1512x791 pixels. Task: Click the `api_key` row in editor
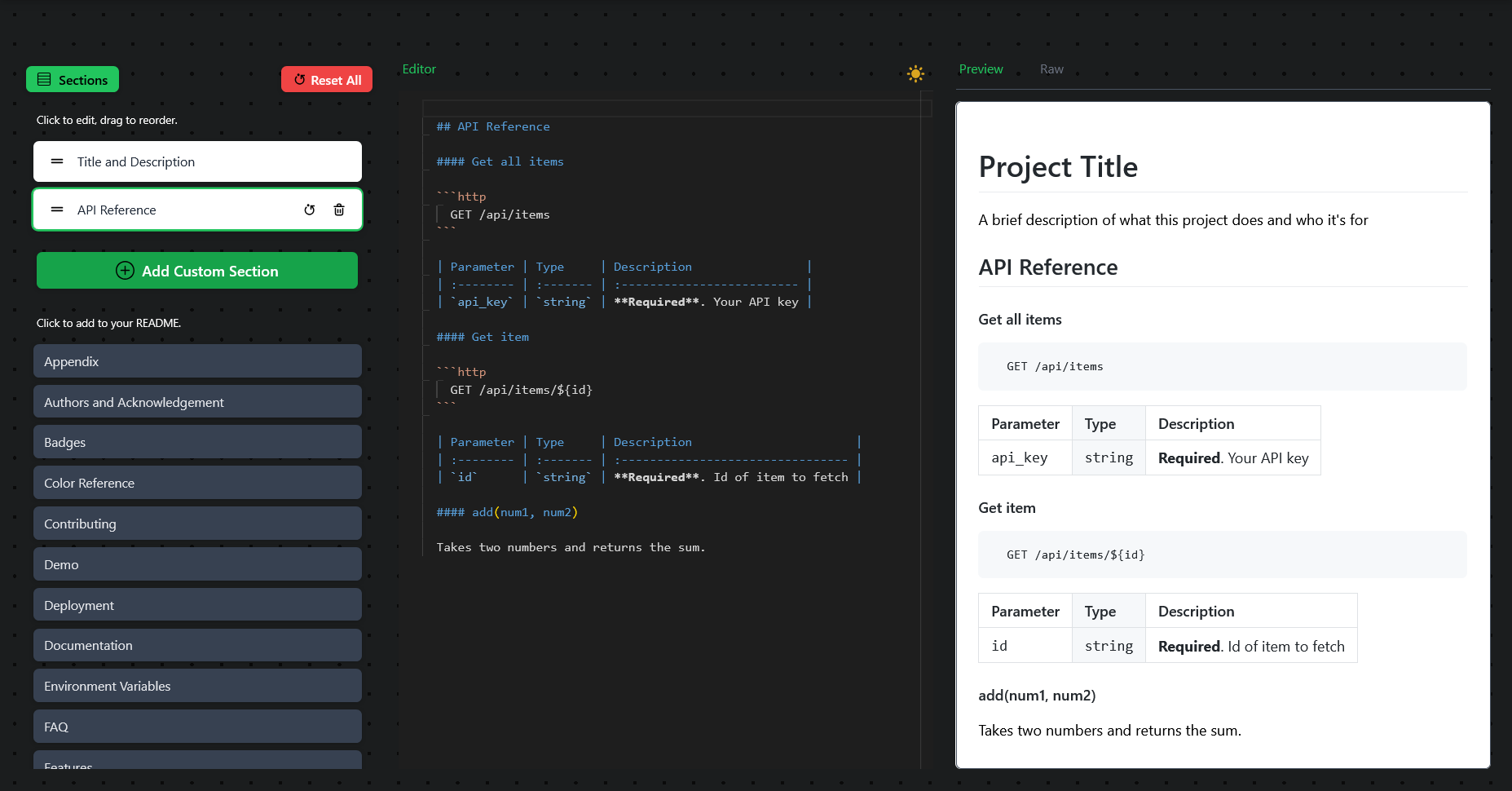click(624, 302)
